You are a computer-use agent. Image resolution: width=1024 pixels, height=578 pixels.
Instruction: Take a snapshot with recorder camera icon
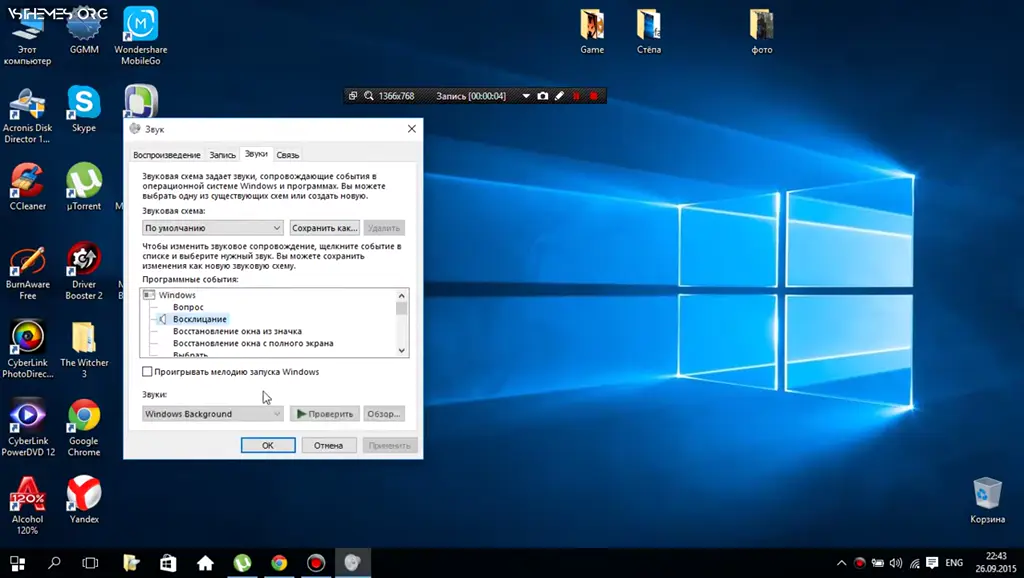click(x=543, y=96)
